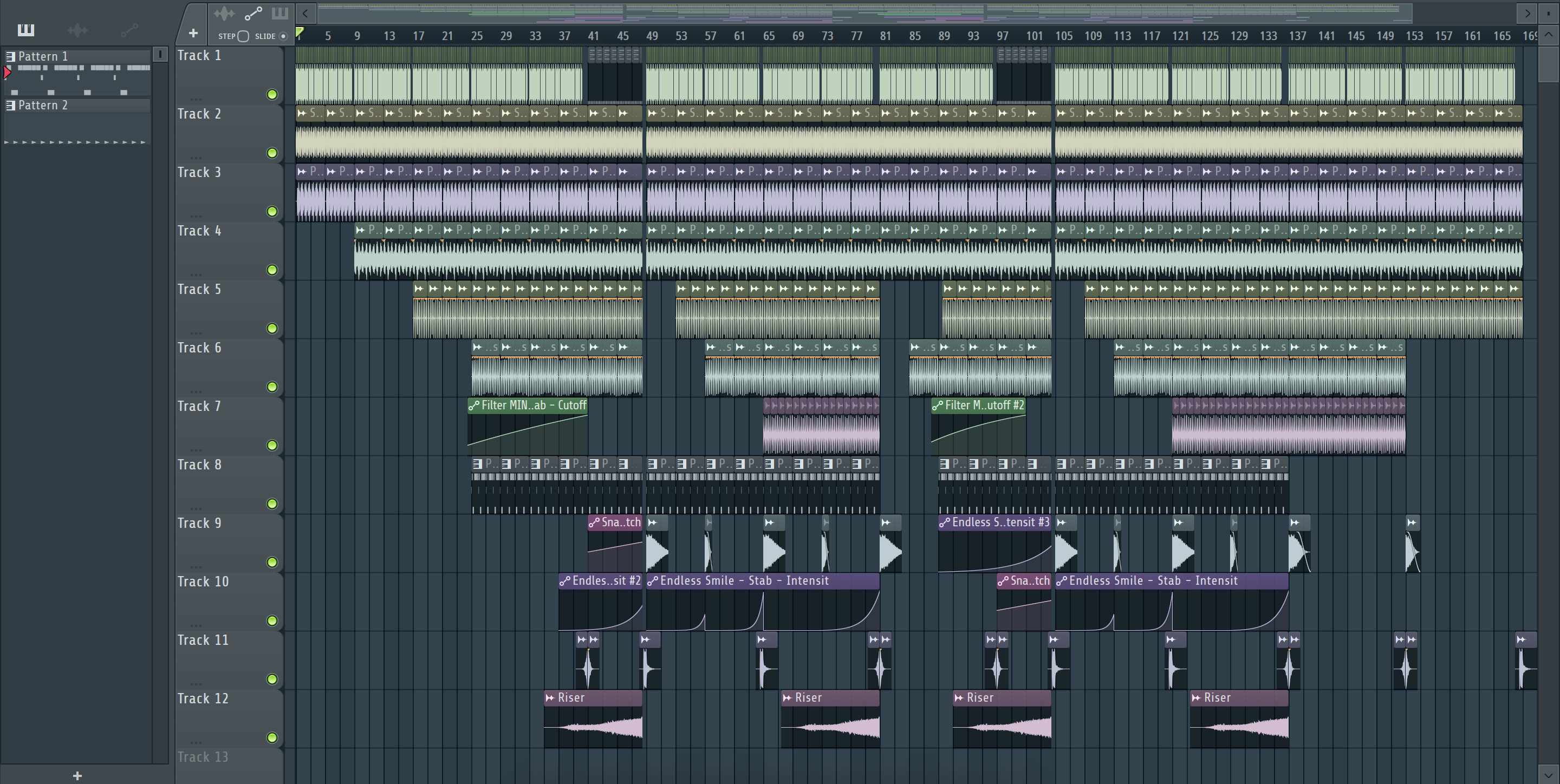This screenshot has width=1560, height=784.
Task: Enable the STEP editing mode checkbox
Action: click(x=243, y=36)
